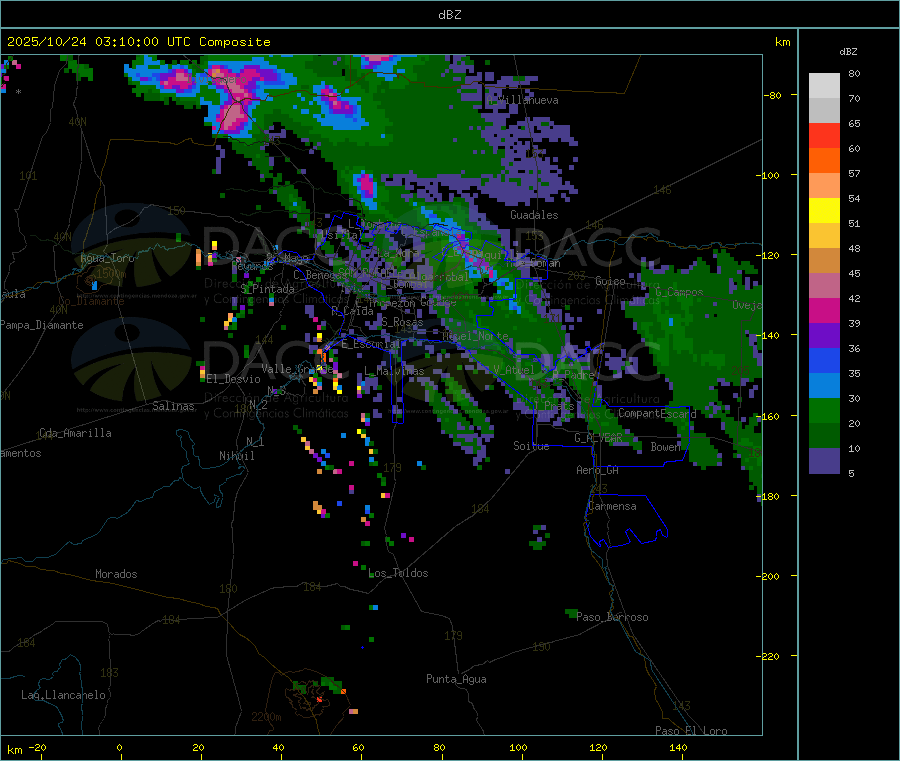Viewport: 900px width, 761px height.
Task: Click the Goico location label
Action: (x=610, y=281)
